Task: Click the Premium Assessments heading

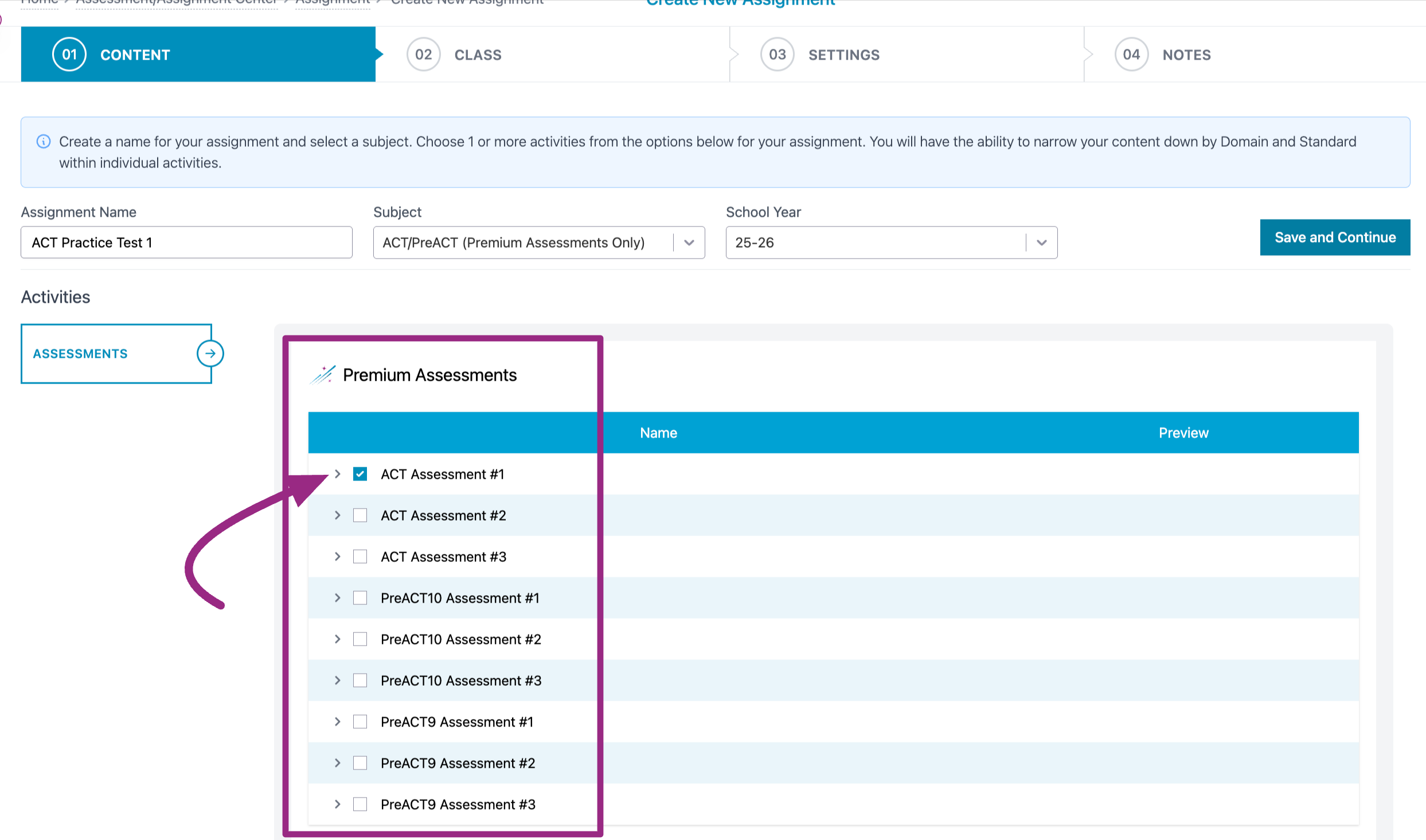Action: click(x=429, y=375)
